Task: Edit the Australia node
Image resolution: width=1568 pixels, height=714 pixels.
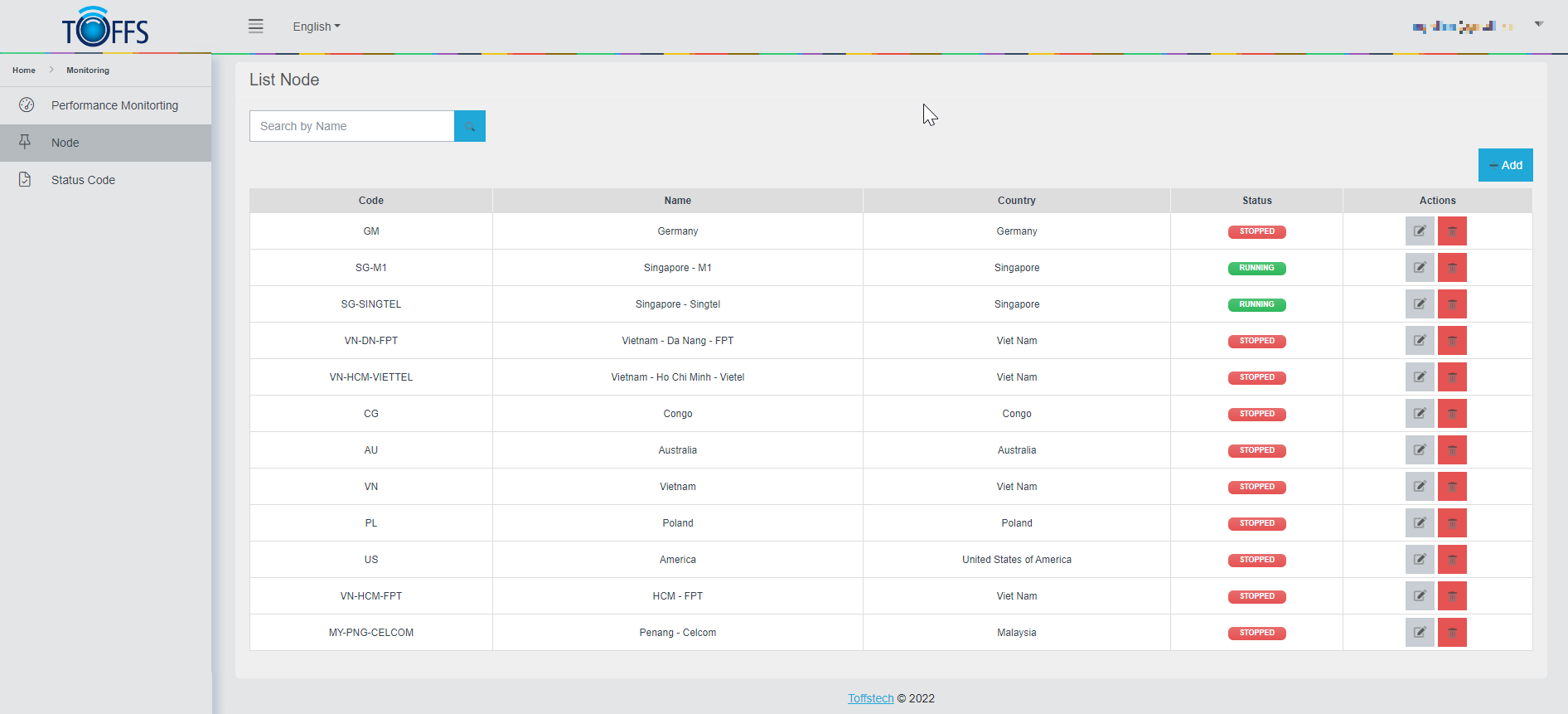Action: pos(1419,450)
